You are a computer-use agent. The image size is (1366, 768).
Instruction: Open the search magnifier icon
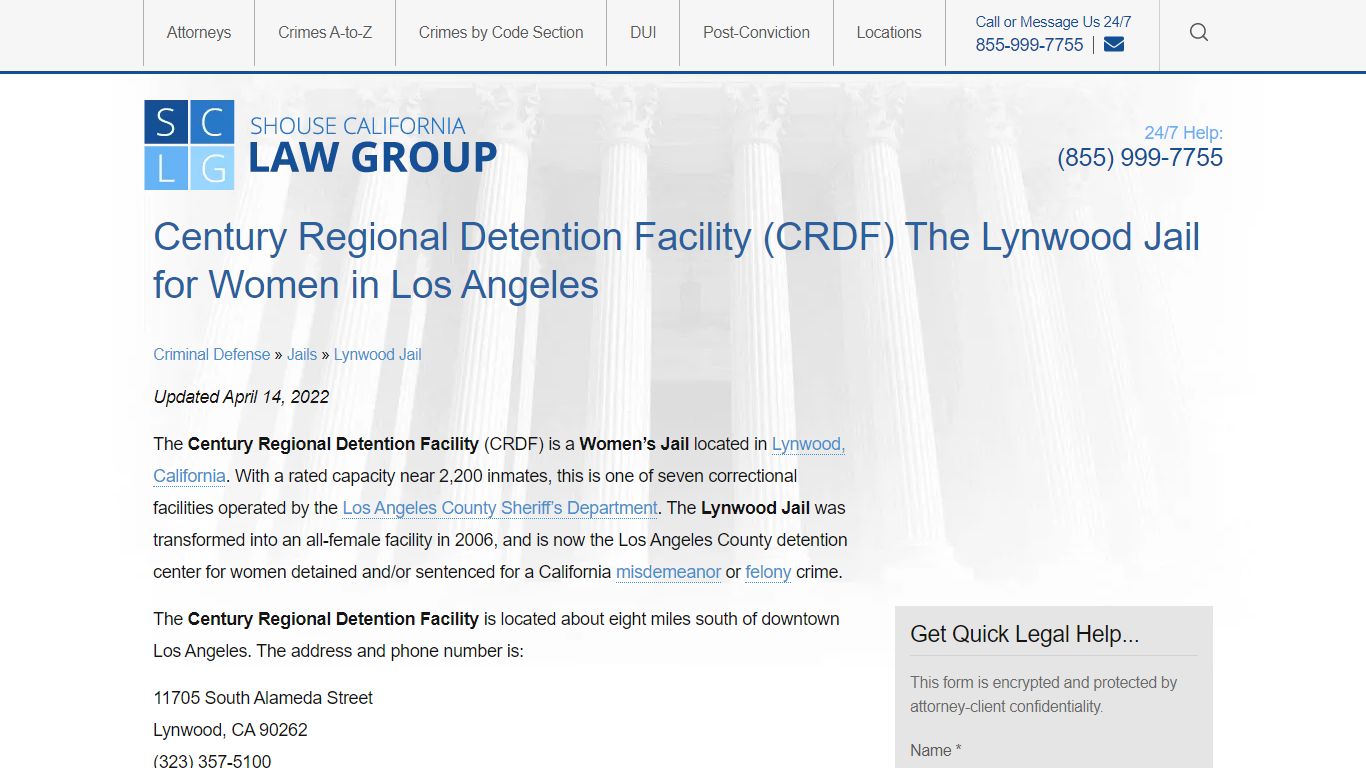coord(1199,32)
